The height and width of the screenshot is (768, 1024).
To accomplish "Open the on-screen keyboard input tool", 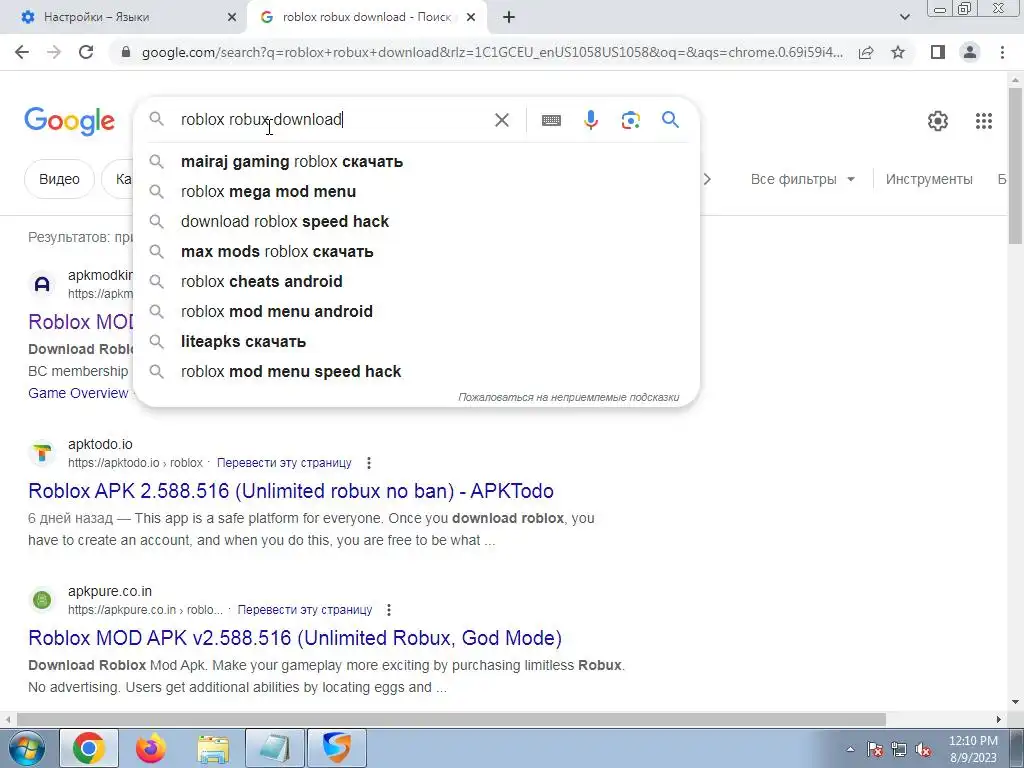I will pyautogui.click(x=551, y=120).
